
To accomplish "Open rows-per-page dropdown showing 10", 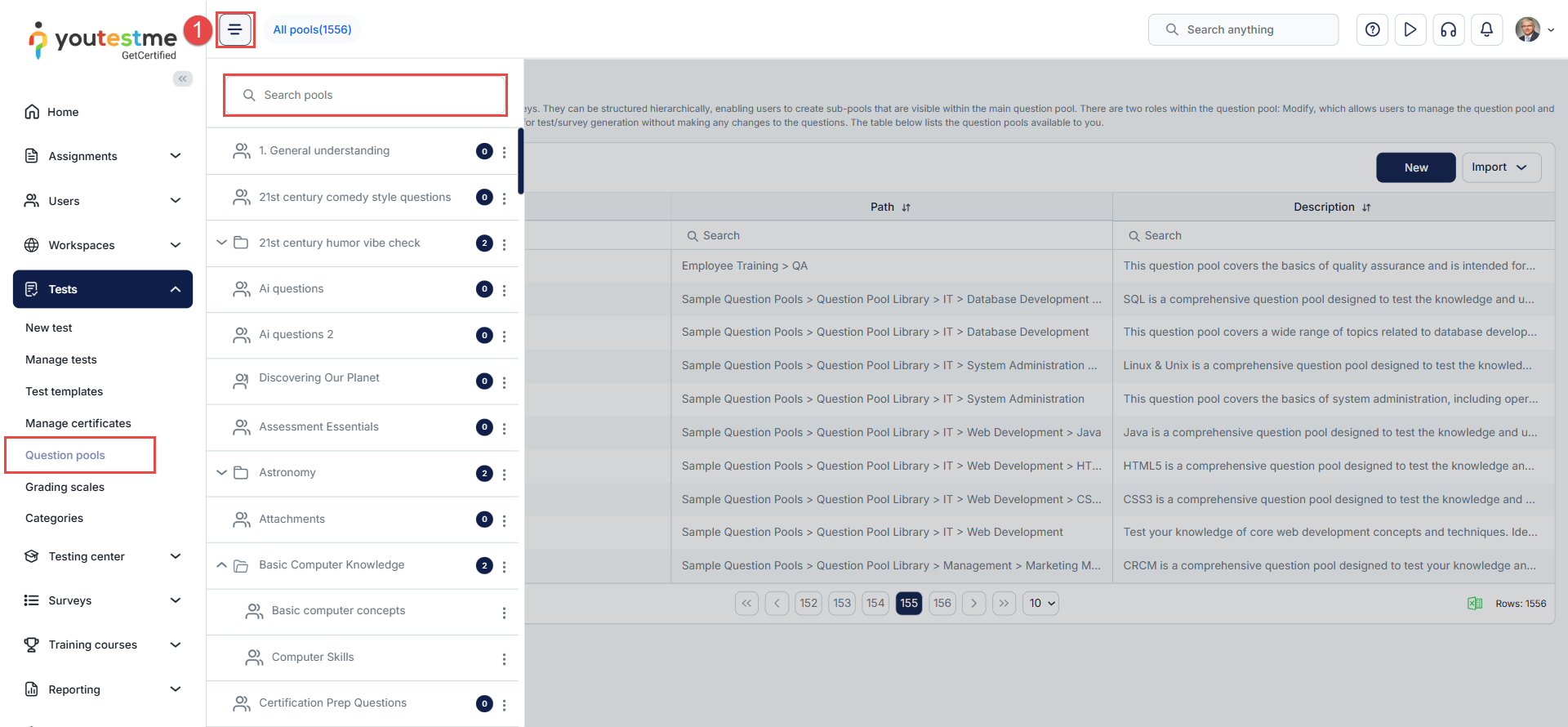I will [x=1040, y=604].
